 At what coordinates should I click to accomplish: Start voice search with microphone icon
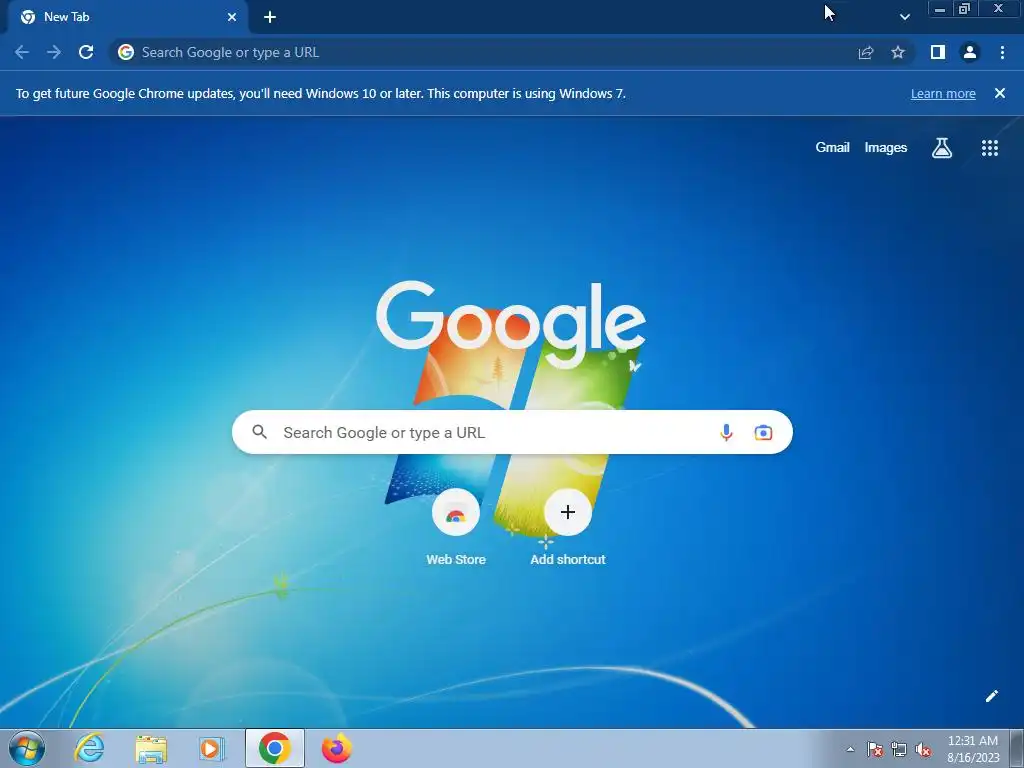(726, 432)
